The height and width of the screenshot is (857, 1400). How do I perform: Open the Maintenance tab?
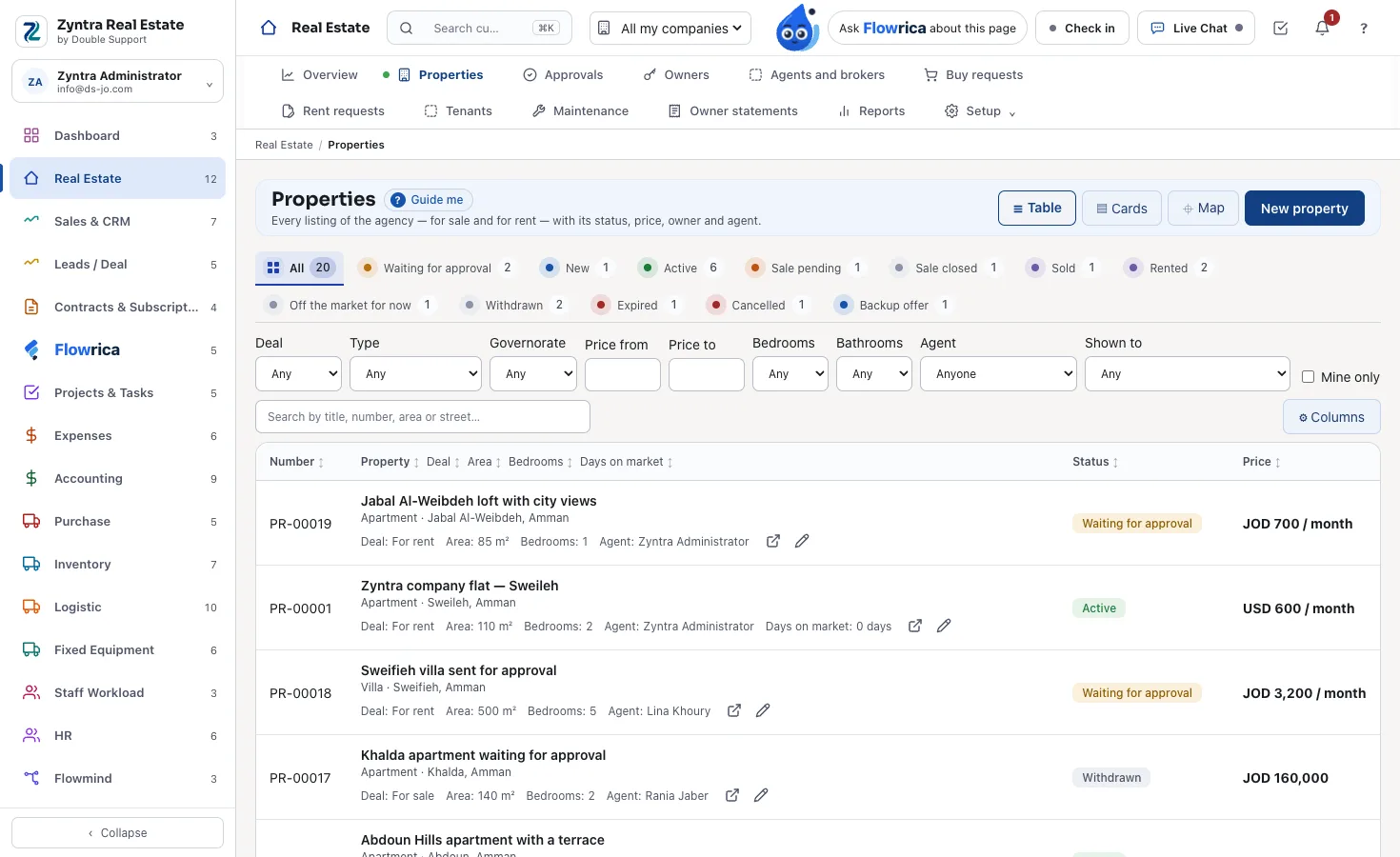580,111
